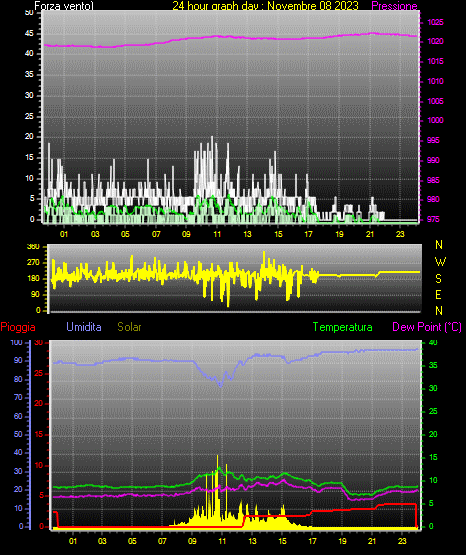Image resolution: width=466 pixels, height=555 pixels.
Task: Select the 24 hour graph day title
Action: tap(265, 6)
